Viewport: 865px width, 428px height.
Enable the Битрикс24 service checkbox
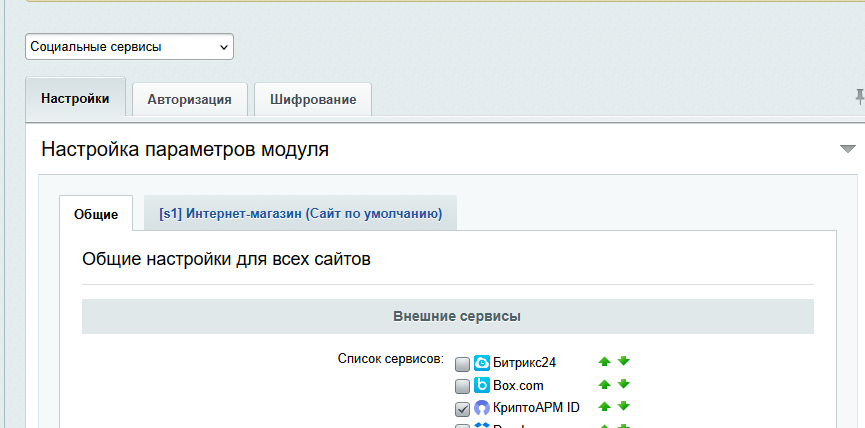tap(462, 364)
